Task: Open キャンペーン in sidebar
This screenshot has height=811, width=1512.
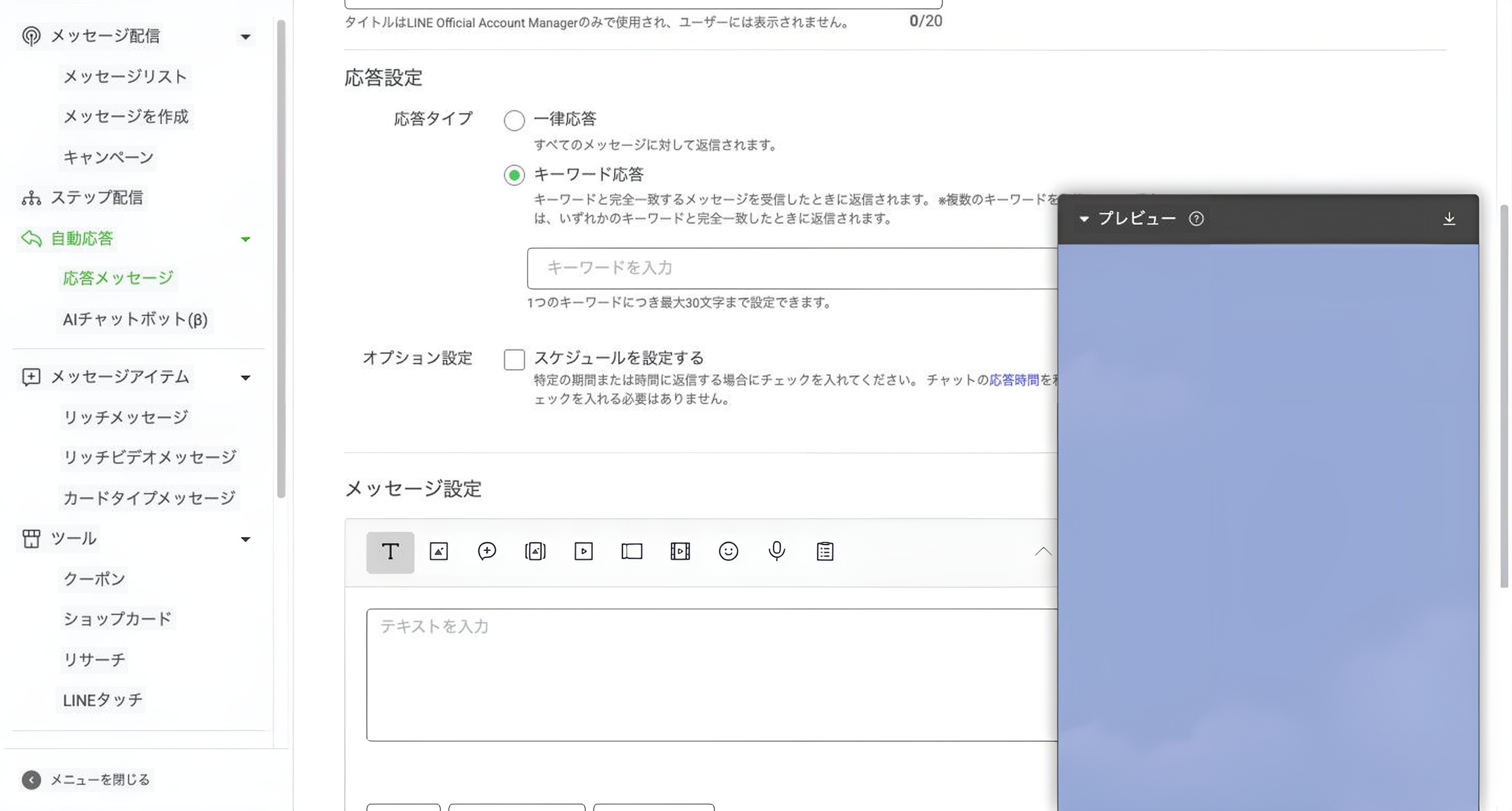Action: pos(108,157)
